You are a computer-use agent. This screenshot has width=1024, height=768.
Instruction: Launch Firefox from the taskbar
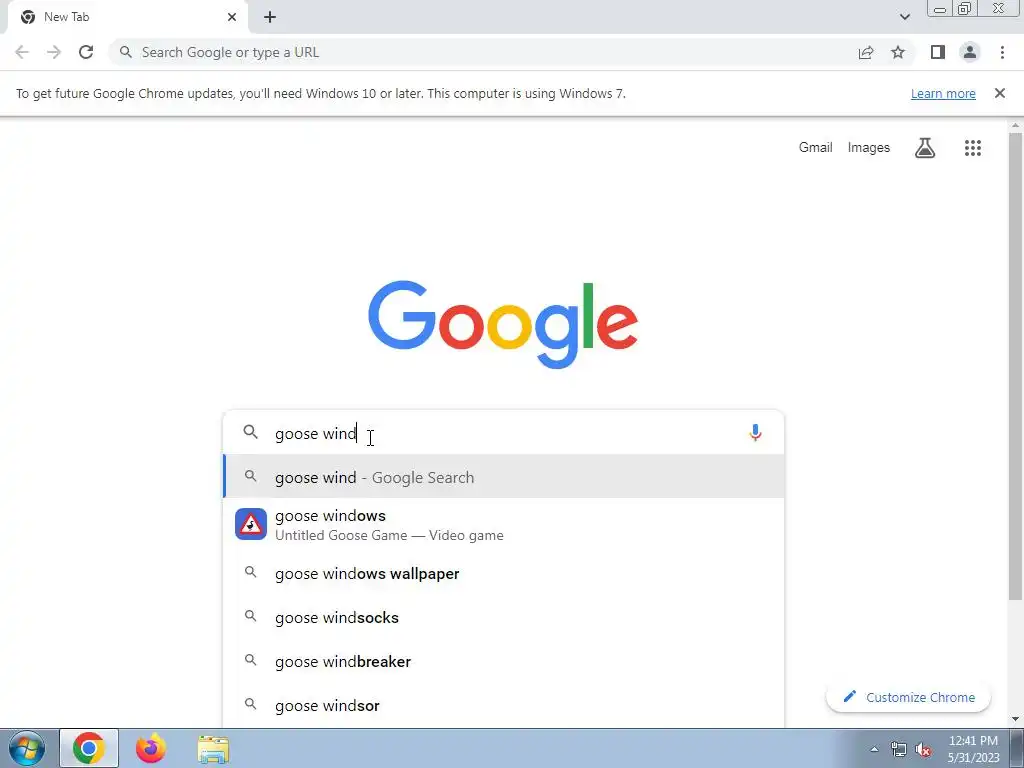pos(150,748)
